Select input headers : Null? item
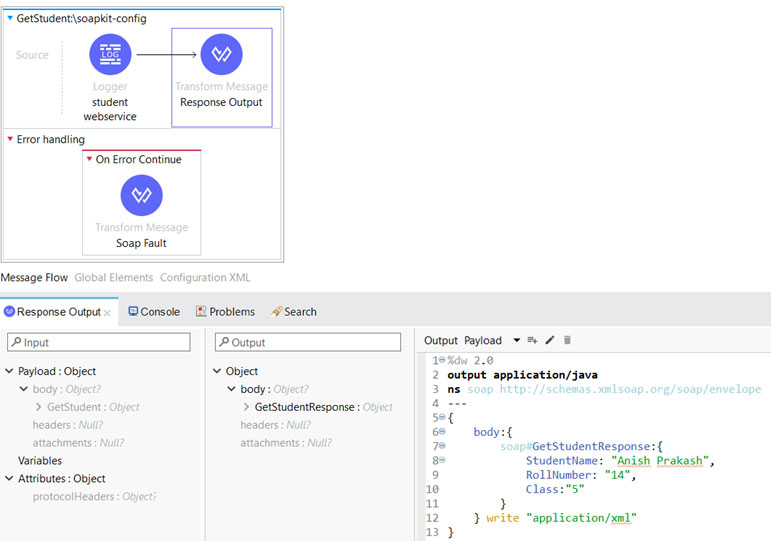 pos(68,424)
